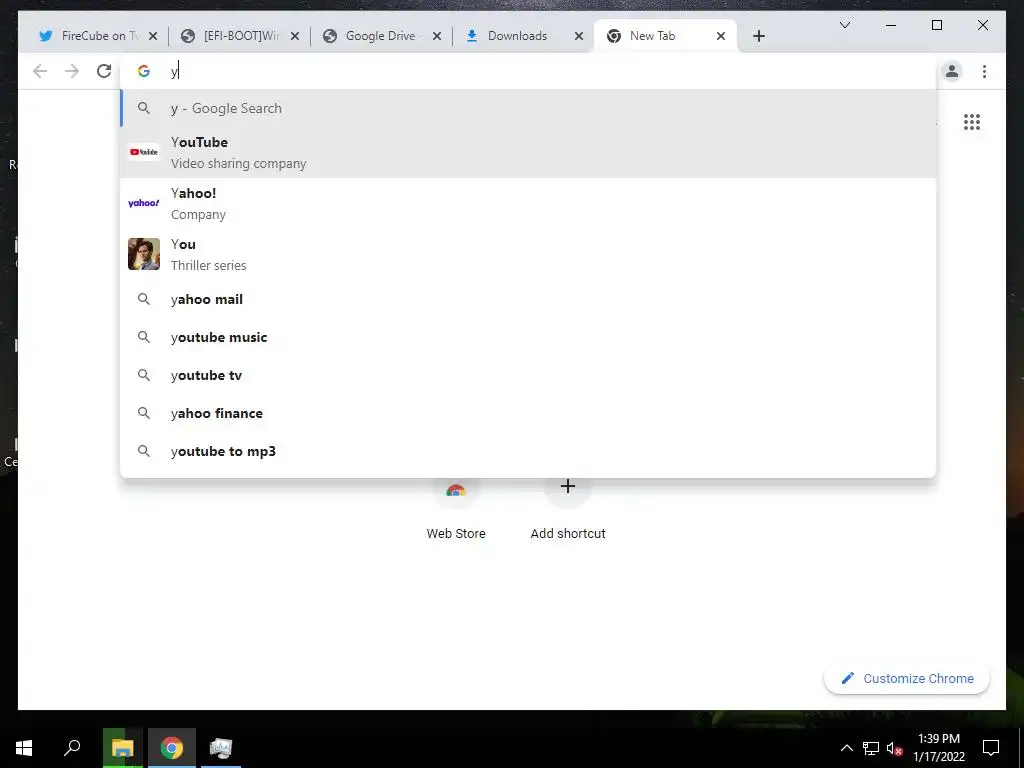This screenshot has width=1024, height=768.
Task: Click the Yahoo logo thumbnail
Action: coord(144,203)
